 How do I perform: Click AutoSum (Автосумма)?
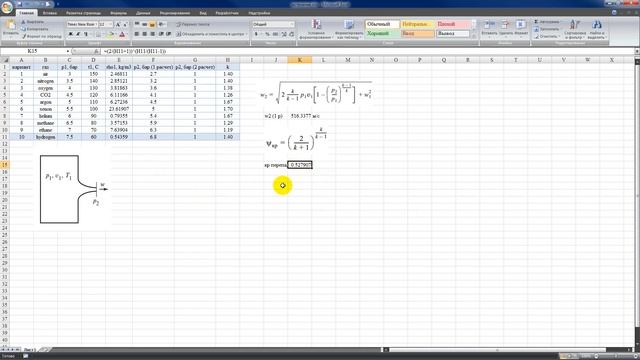point(547,22)
